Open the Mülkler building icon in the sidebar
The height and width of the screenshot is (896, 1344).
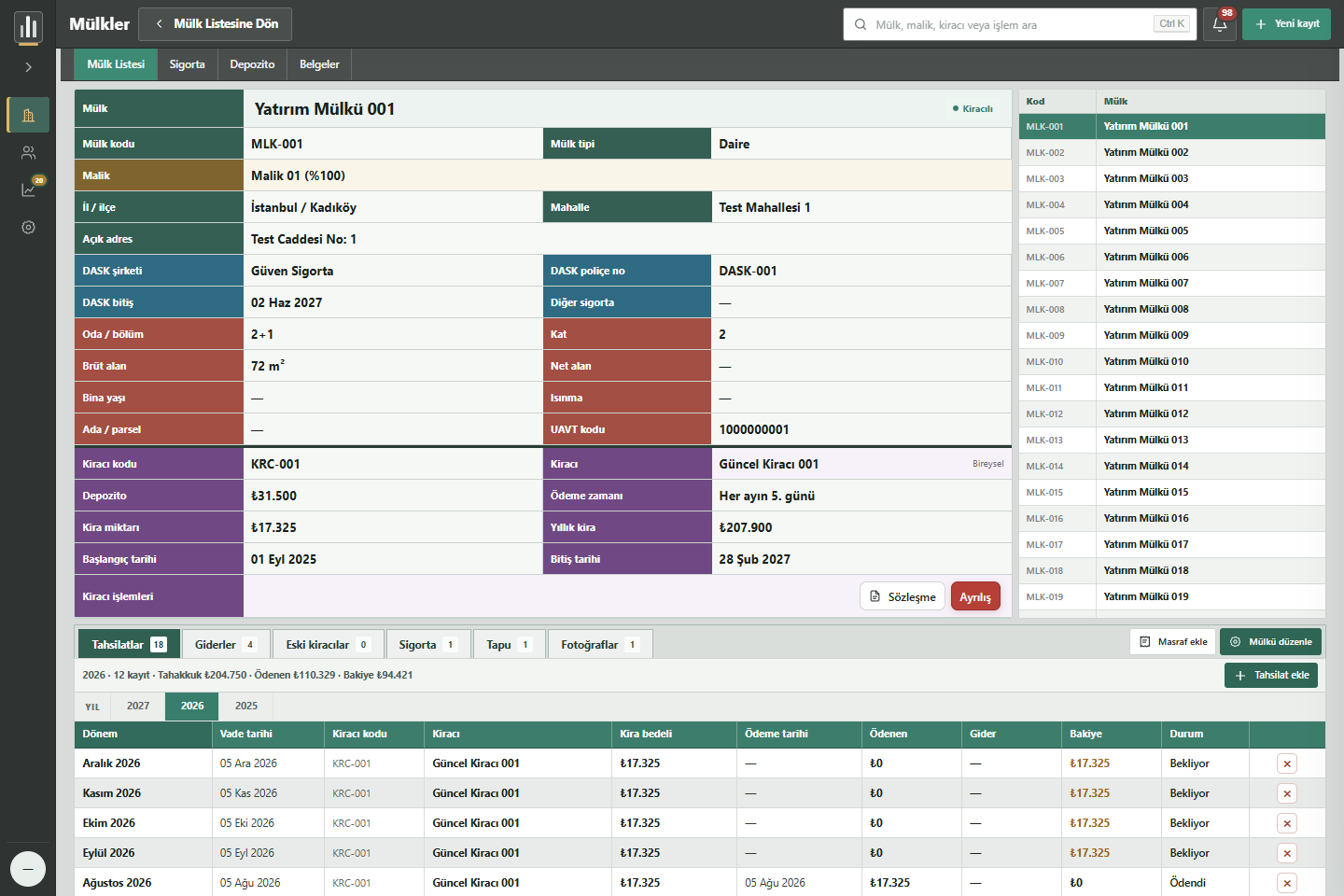(28, 115)
